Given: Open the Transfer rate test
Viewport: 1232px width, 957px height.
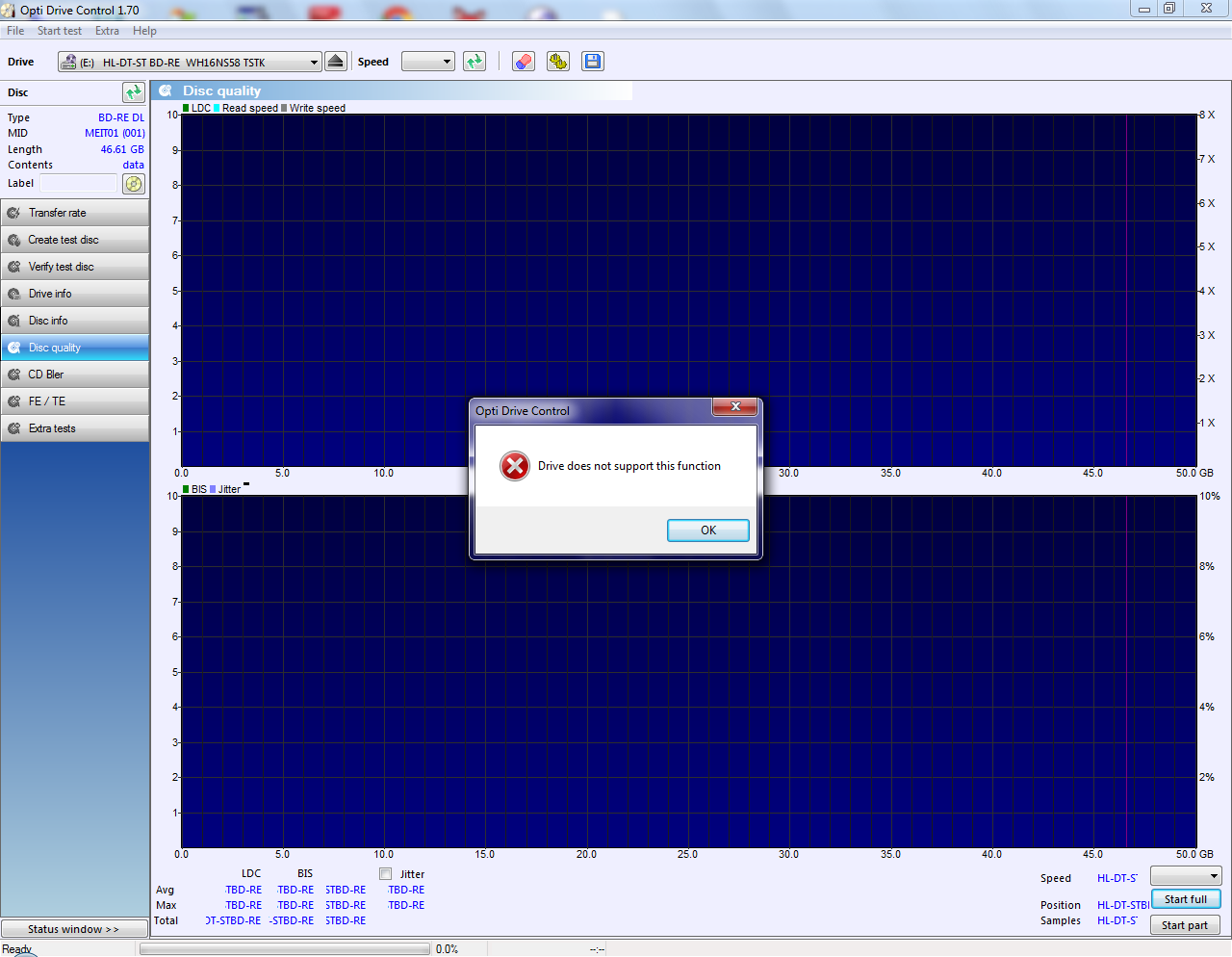Looking at the screenshot, I should pyautogui.click(x=75, y=213).
